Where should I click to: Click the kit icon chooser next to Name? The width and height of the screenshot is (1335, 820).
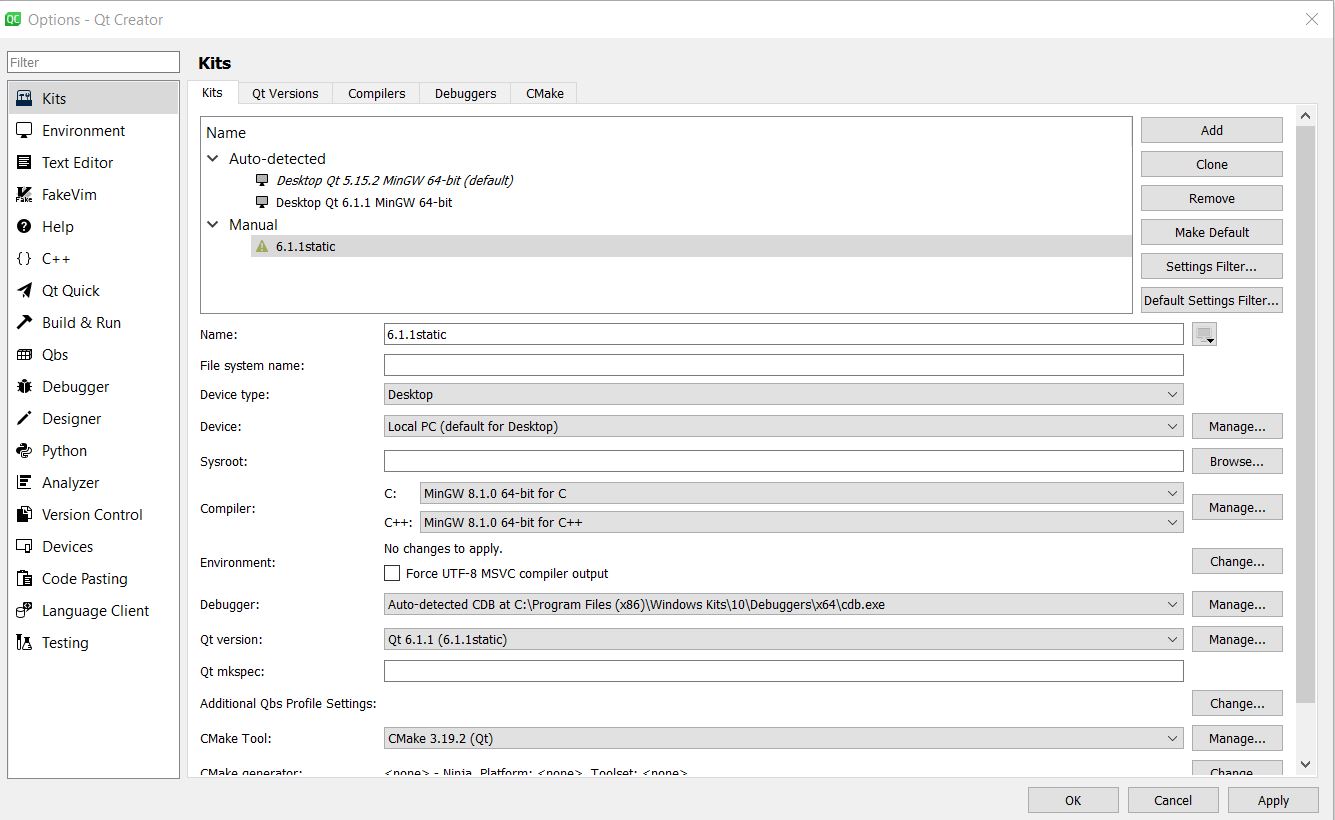click(1204, 334)
